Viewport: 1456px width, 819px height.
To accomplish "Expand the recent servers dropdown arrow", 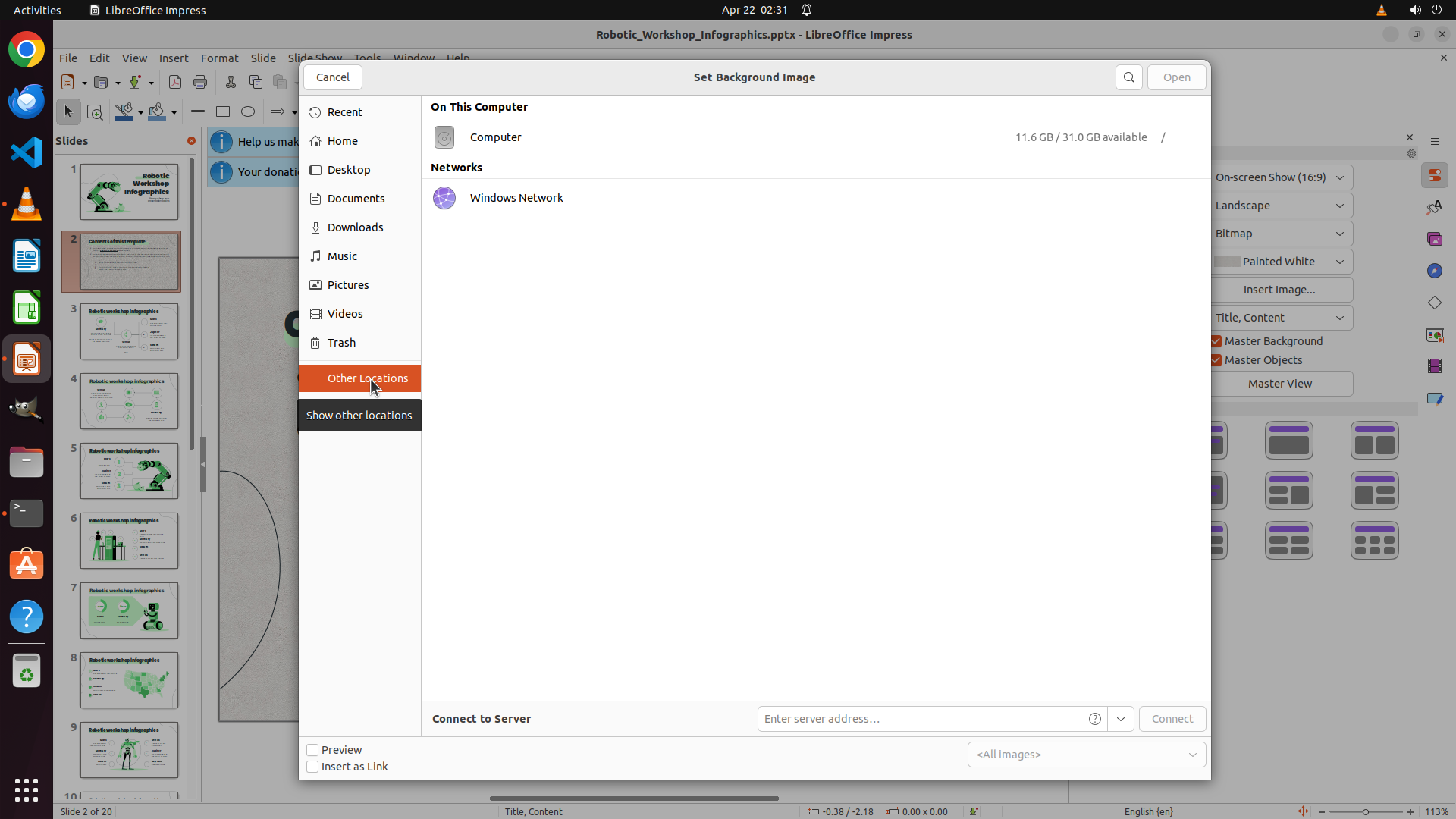I will pyautogui.click(x=1120, y=719).
